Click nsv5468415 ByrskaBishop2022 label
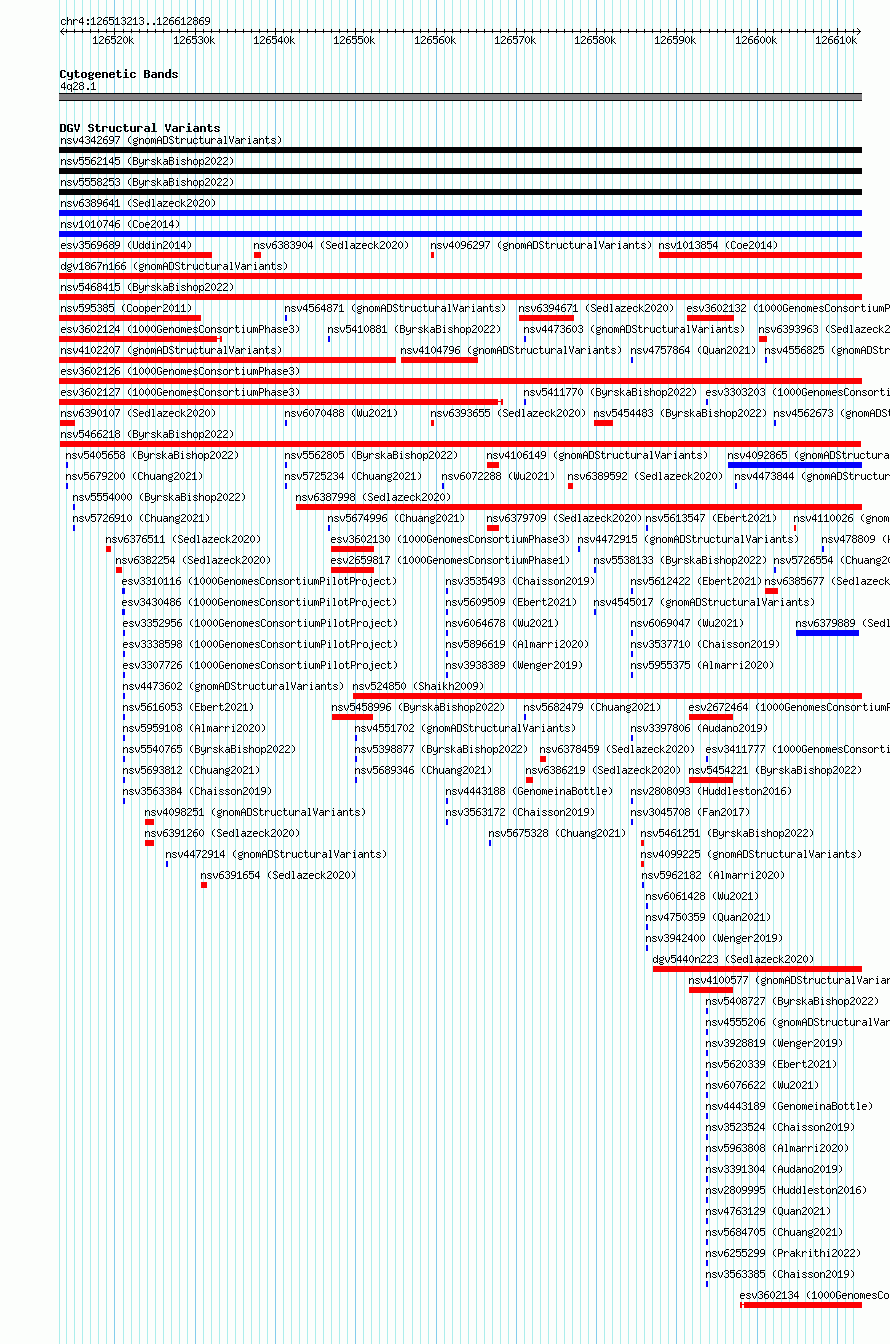890x1344 pixels. coord(147,287)
